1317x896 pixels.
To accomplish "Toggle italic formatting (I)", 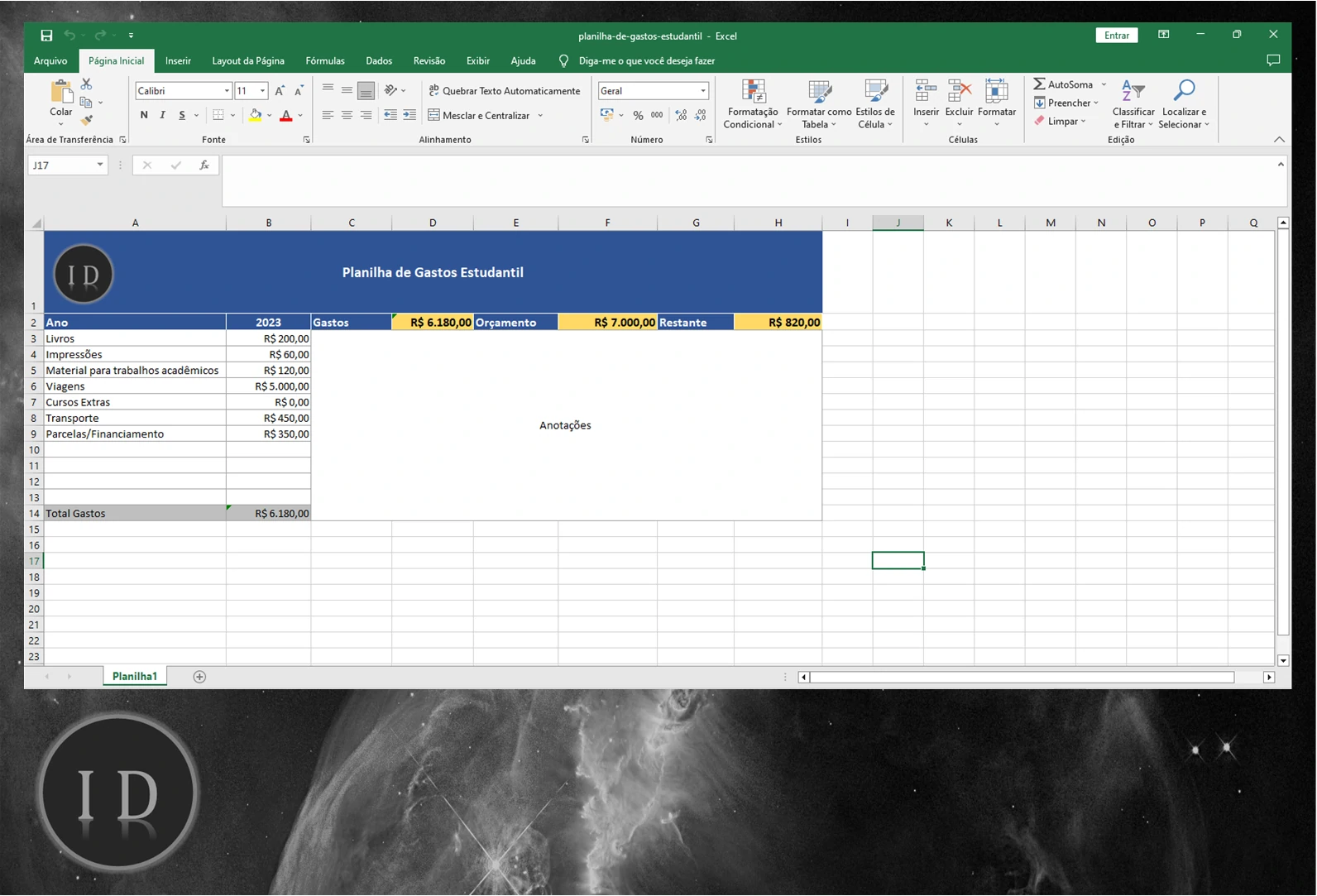I will [163, 116].
